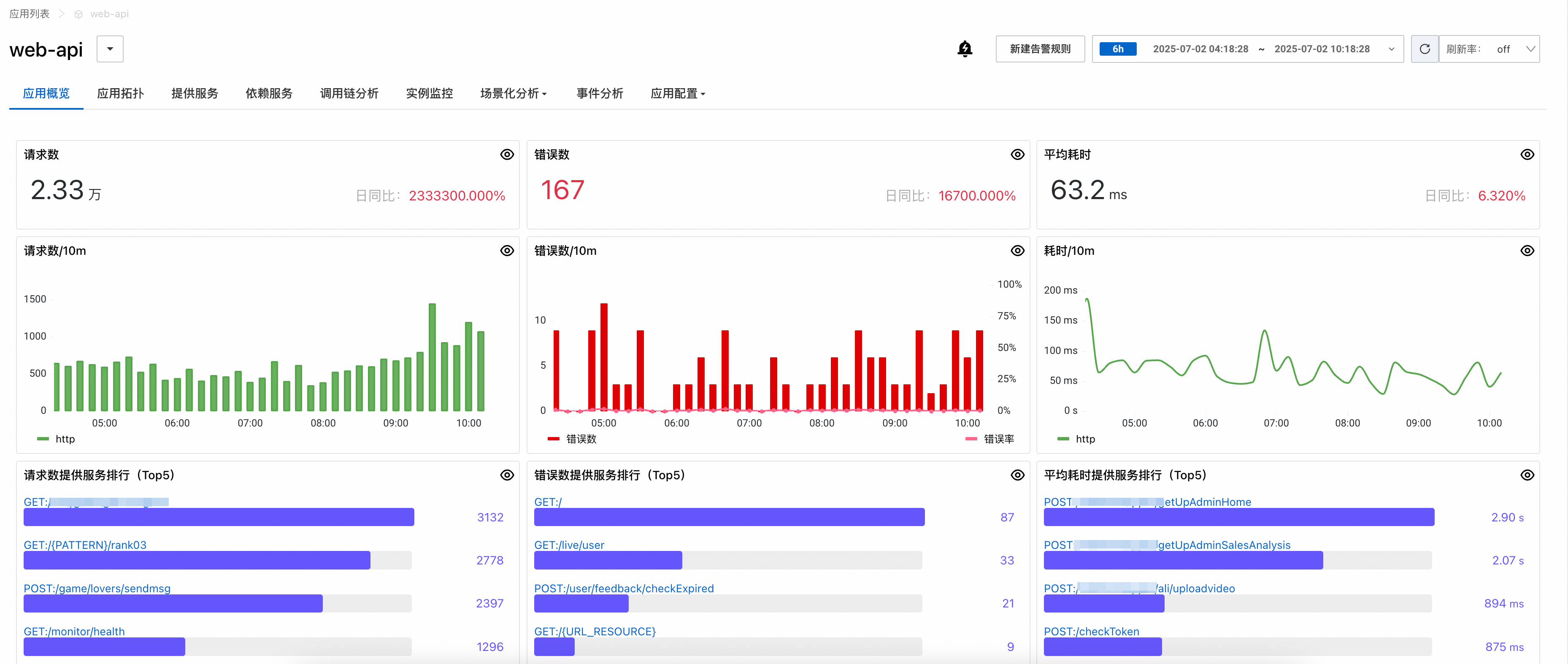Open the dropdown arrow next to web-api
The height and width of the screenshot is (664, 1568).
110,49
